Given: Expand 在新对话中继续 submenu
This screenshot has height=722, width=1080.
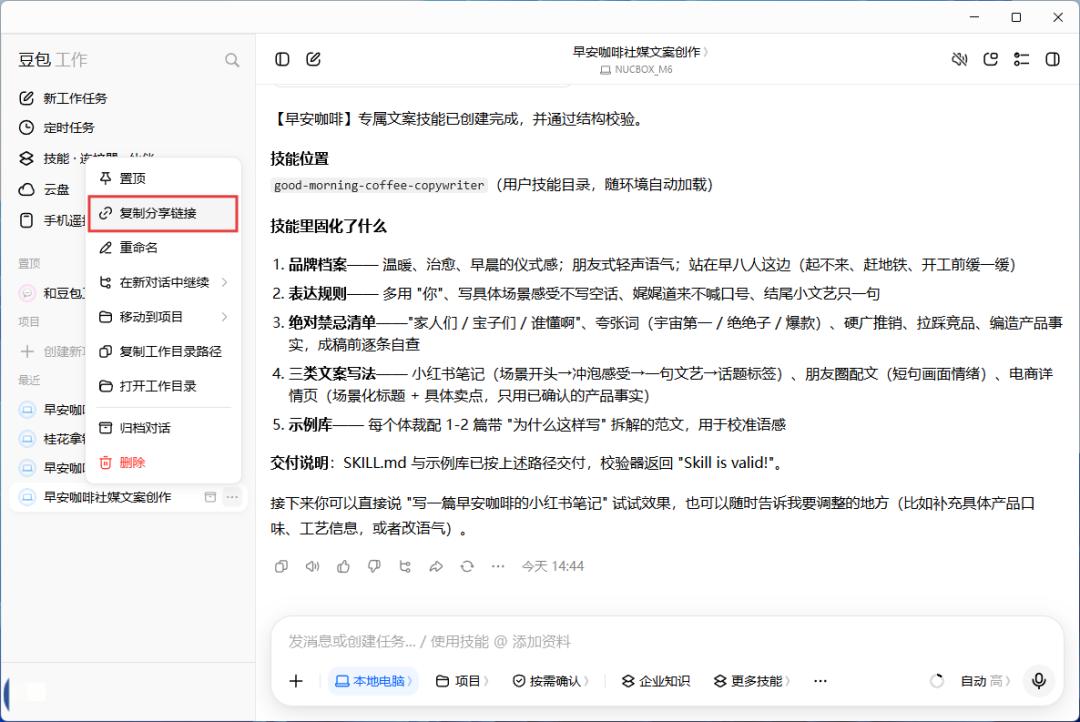Looking at the screenshot, I should click(x=163, y=282).
